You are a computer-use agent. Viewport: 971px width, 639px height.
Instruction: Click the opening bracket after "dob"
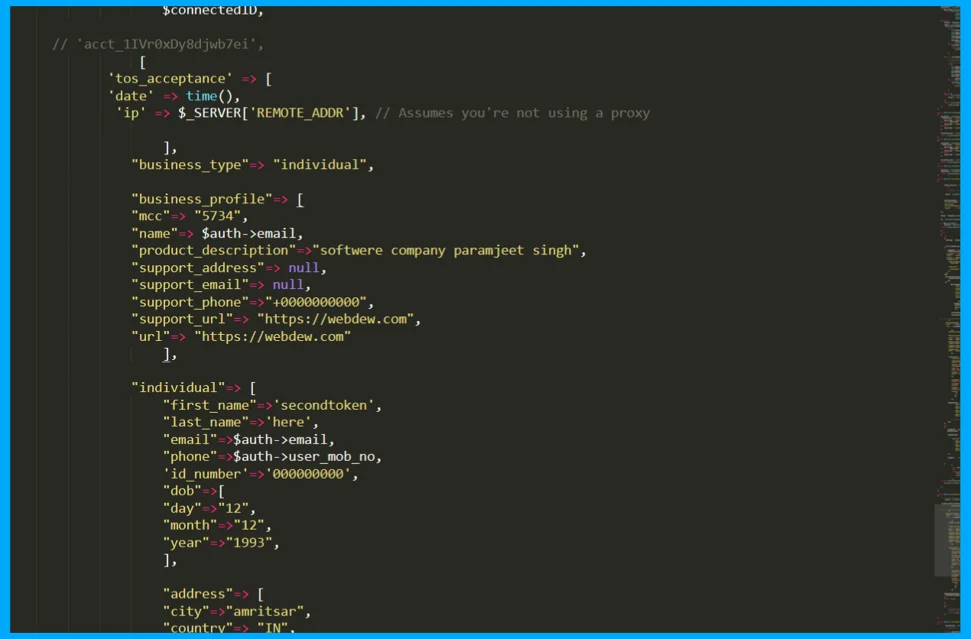221,491
